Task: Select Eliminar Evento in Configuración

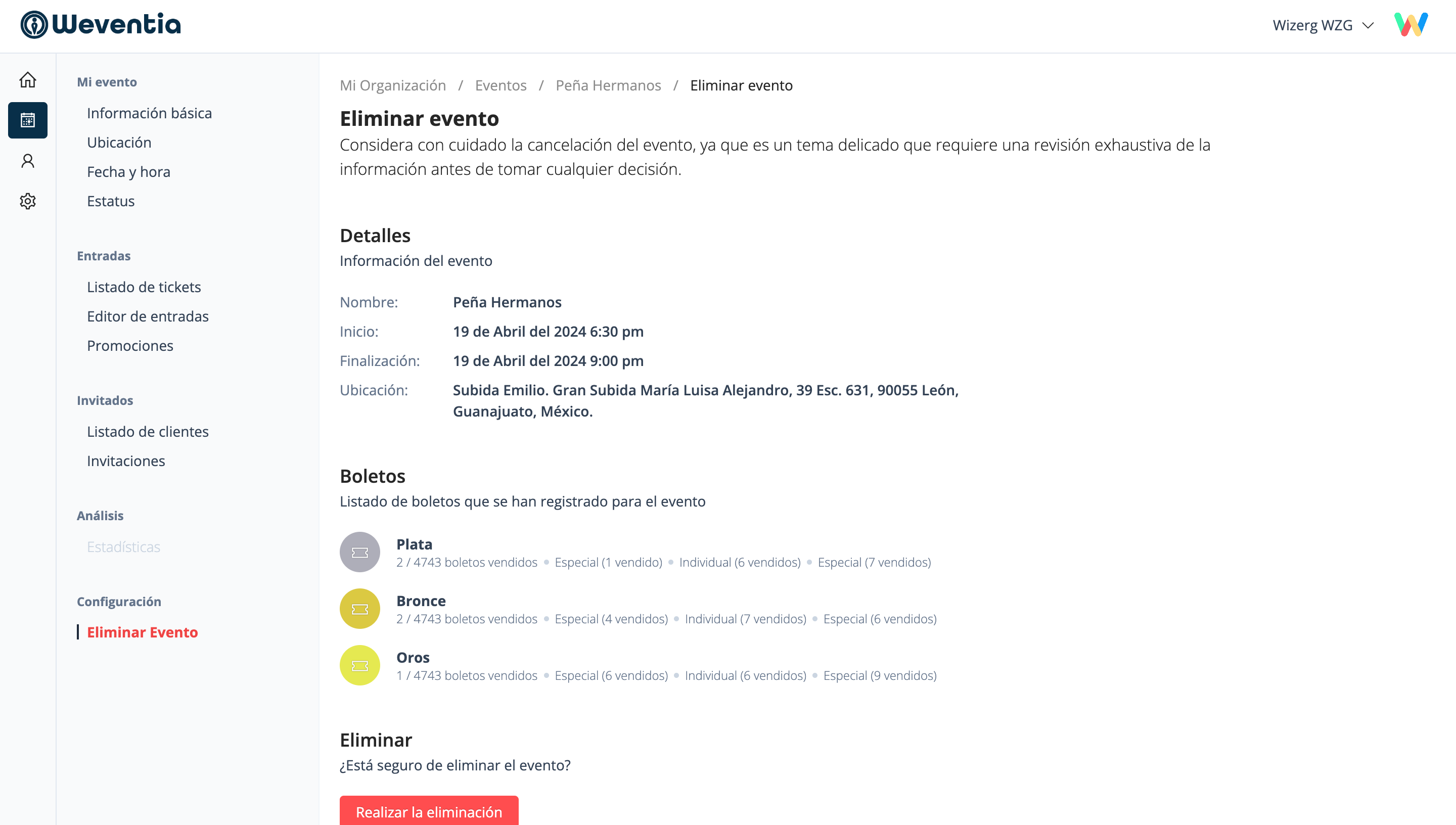Action: [x=142, y=632]
